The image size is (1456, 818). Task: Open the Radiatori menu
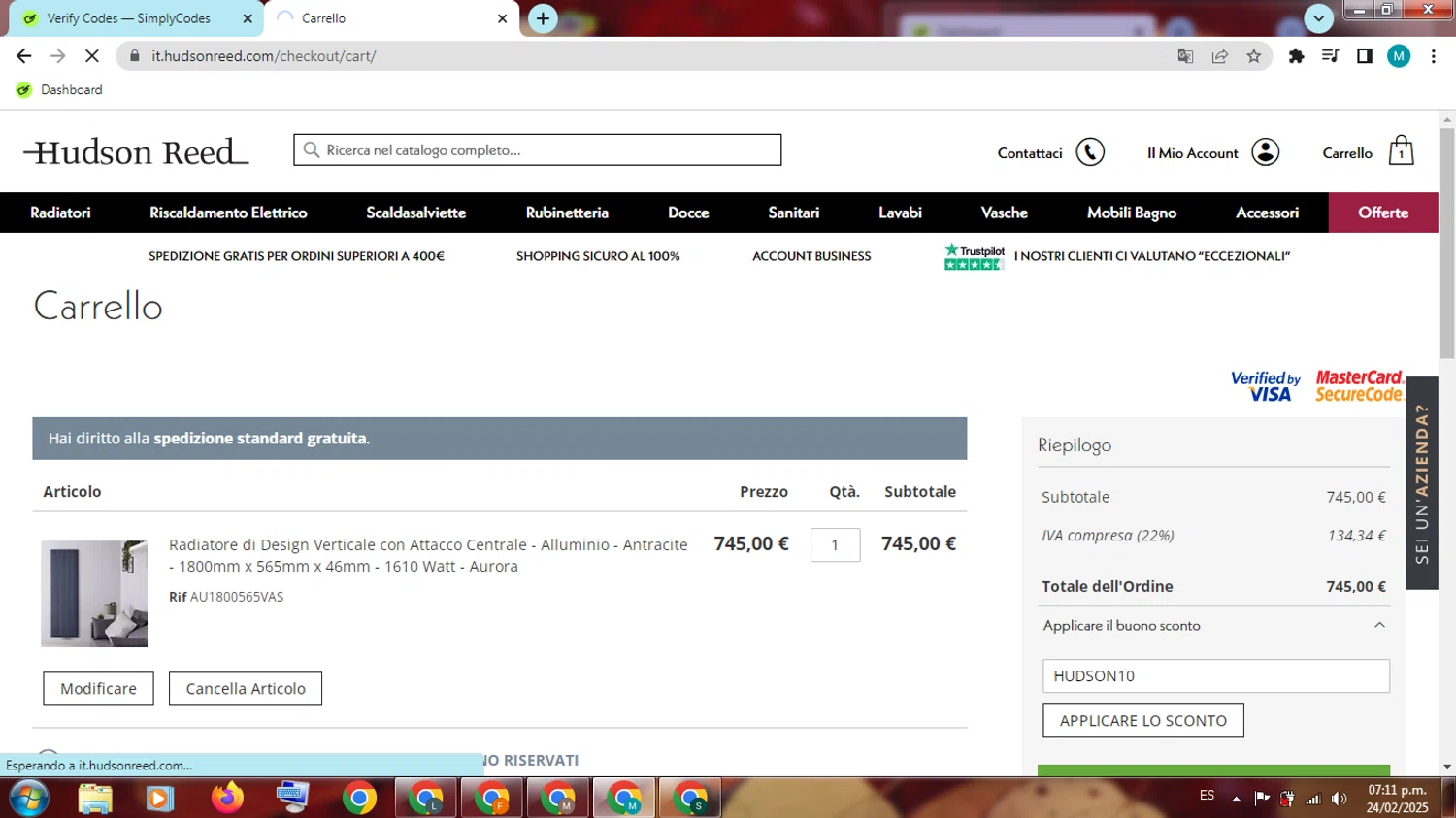[x=60, y=213]
